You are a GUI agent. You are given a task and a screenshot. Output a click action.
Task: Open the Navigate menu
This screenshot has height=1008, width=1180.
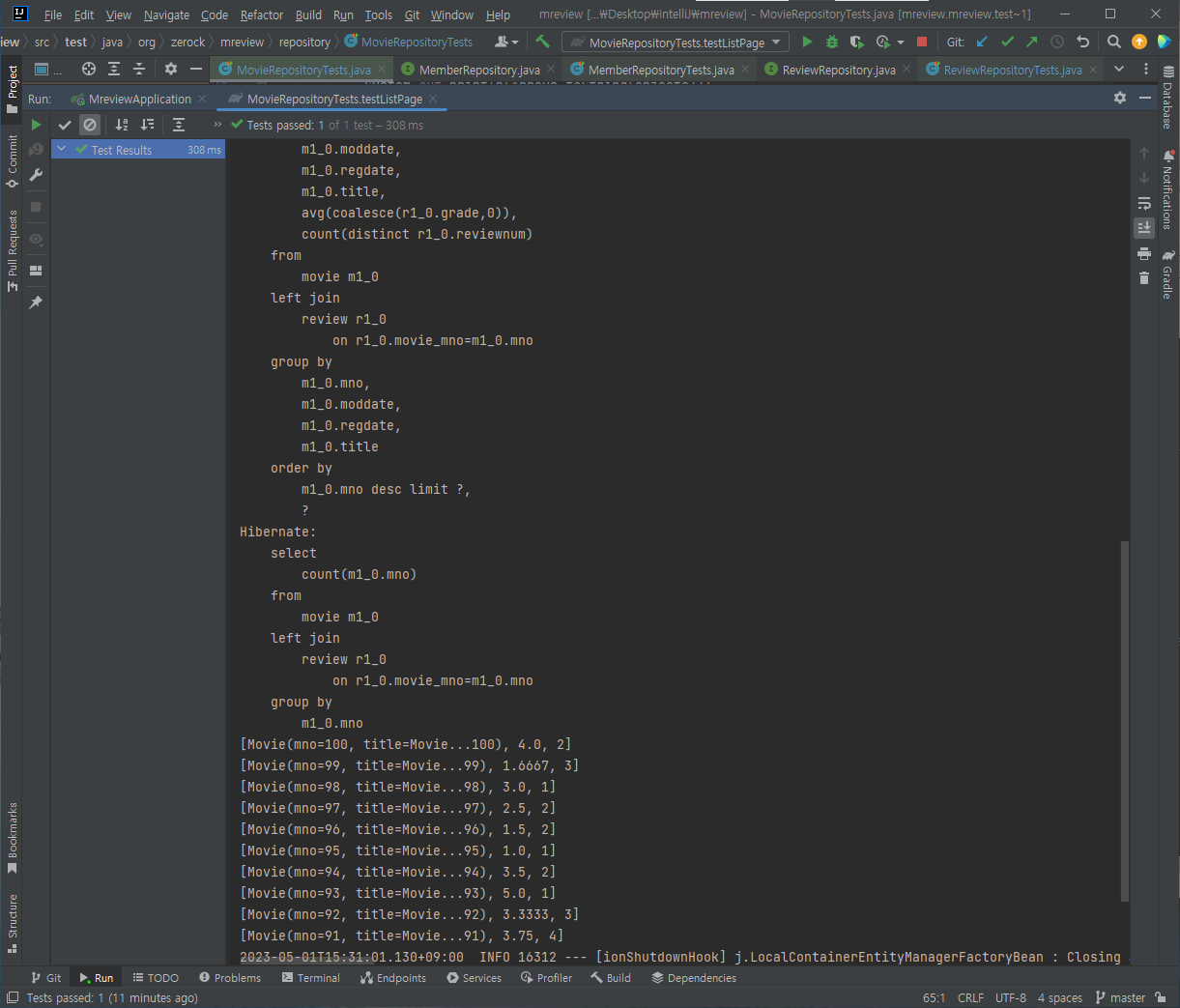(166, 14)
